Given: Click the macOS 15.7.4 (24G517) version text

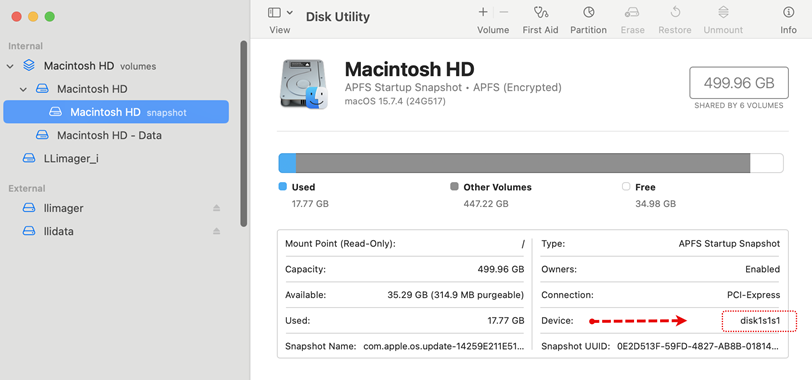Looking at the screenshot, I should 395,101.
